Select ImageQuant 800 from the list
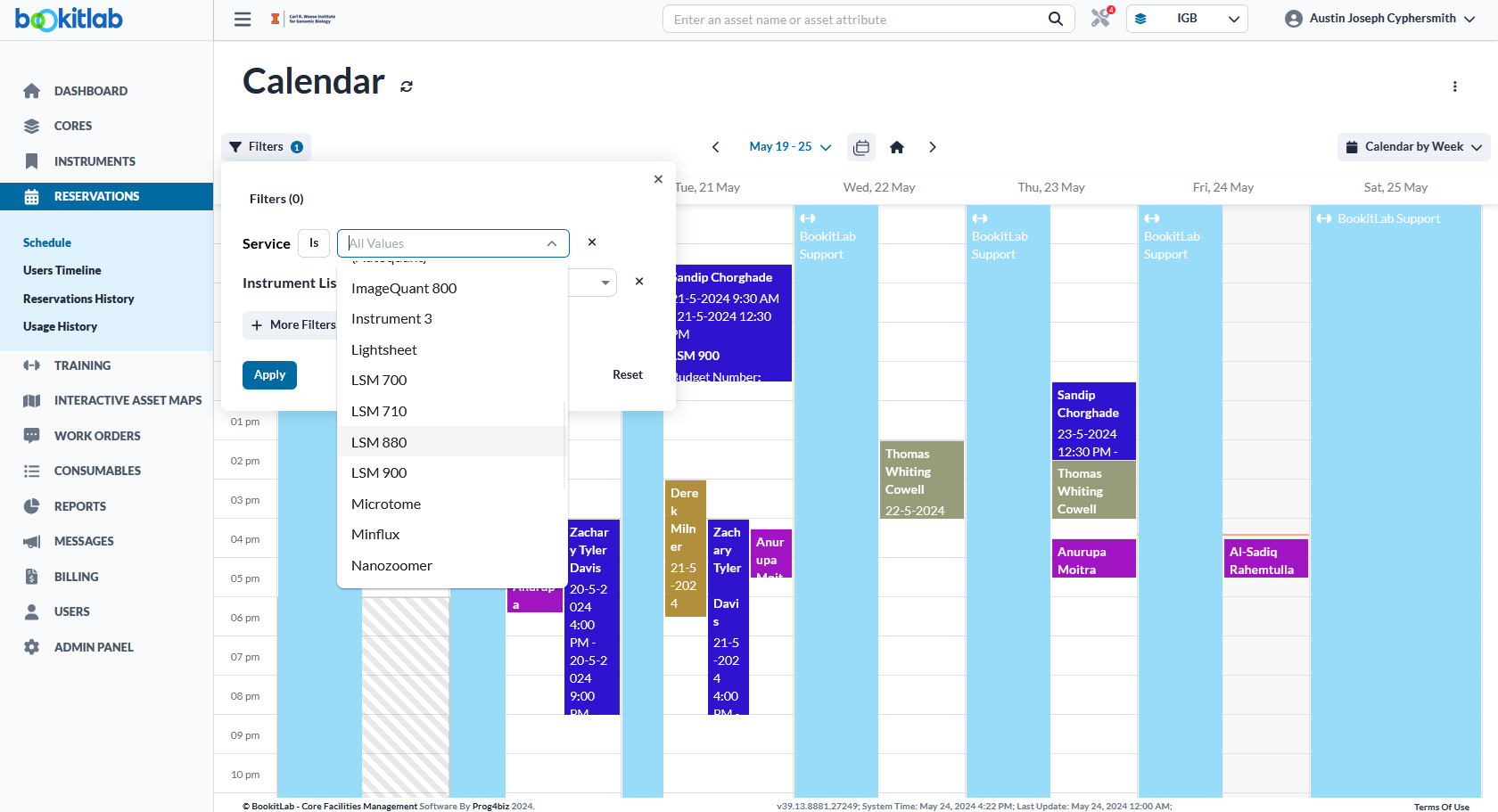The width and height of the screenshot is (1498, 812). point(452,288)
